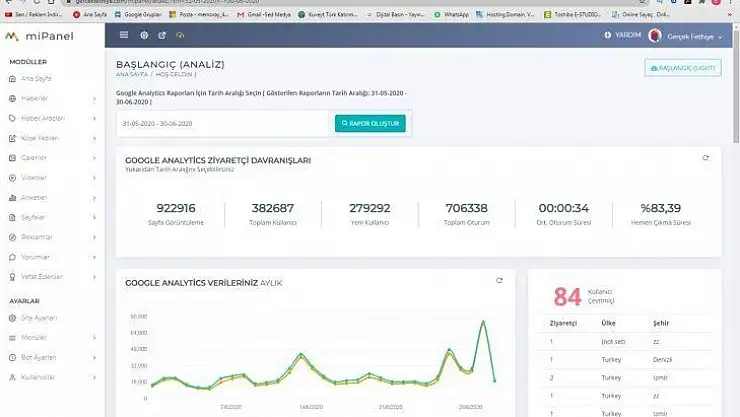Expand the Anketler submenu chevron
Image resolution: width=740 pixels, height=417 pixels.
coord(94,198)
